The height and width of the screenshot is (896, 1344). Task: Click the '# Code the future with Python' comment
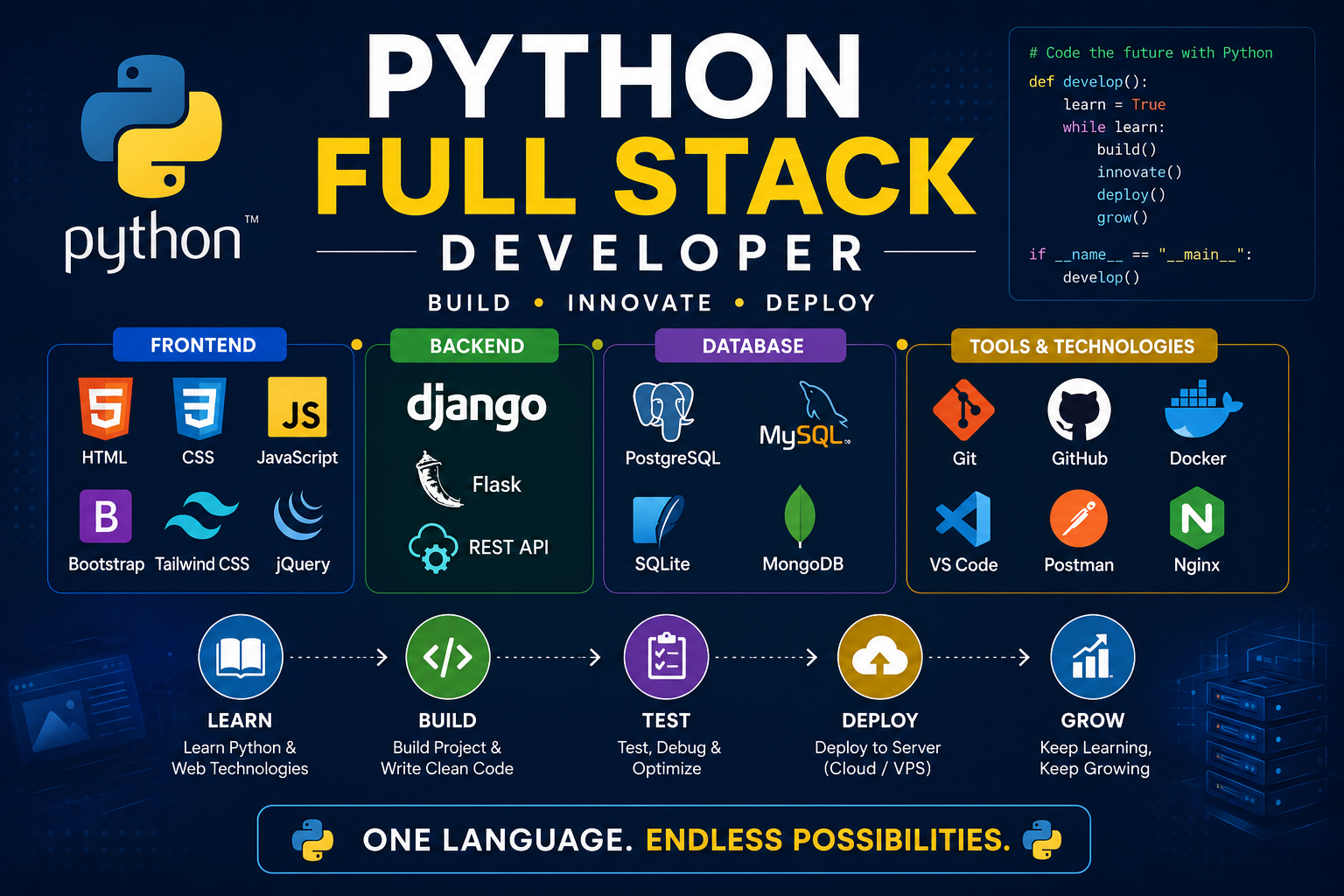(x=1151, y=52)
